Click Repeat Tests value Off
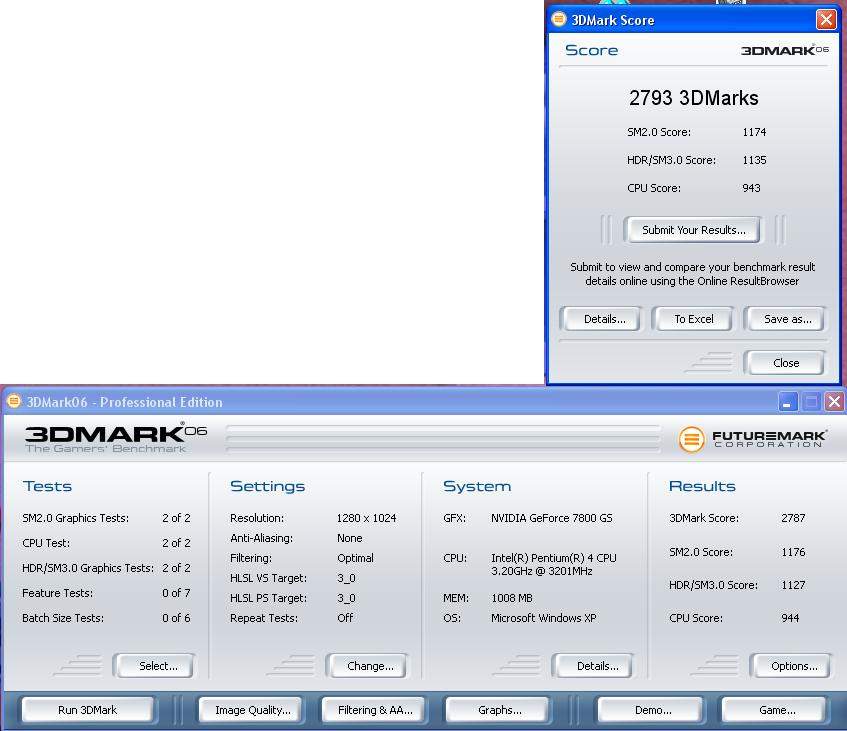The height and width of the screenshot is (731, 847). (345, 618)
